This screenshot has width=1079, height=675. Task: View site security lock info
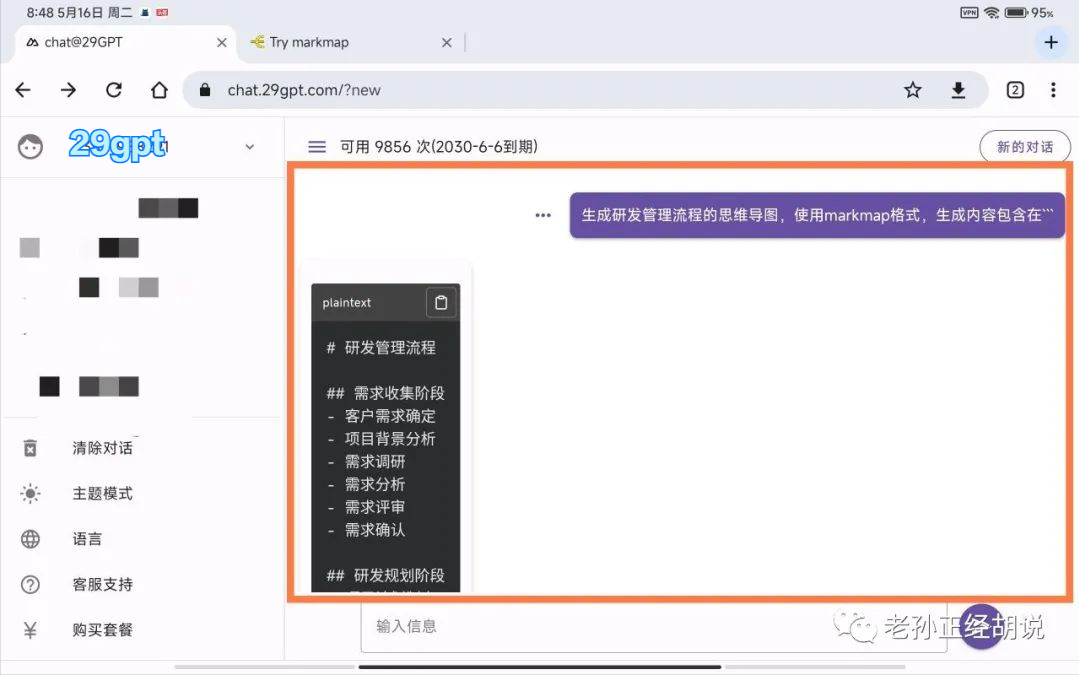point(204,90)
